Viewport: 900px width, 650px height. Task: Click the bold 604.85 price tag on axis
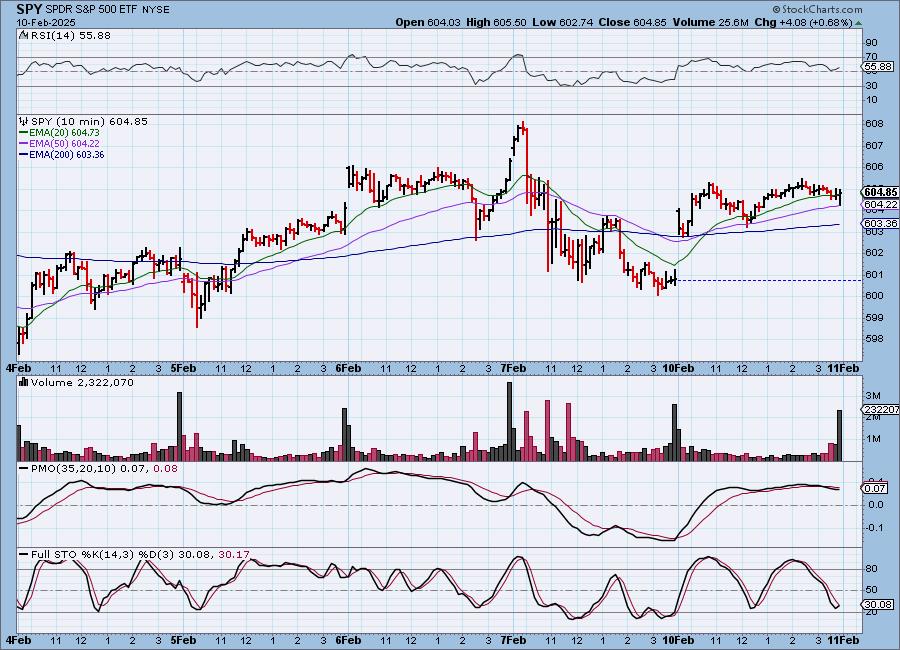click(880, 192)
